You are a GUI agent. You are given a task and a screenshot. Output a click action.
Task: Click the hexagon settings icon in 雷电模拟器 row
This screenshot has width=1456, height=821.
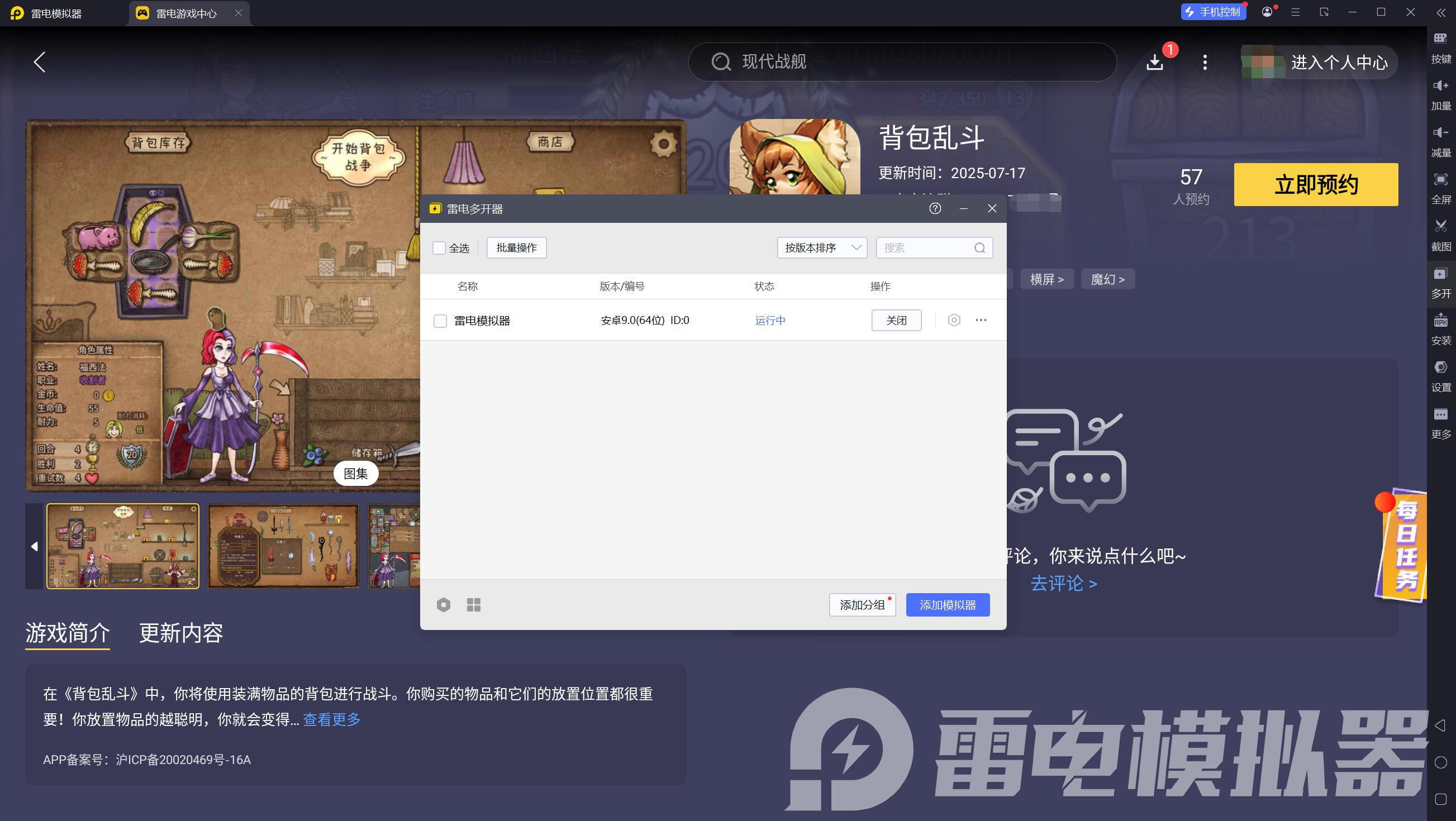[954, 321]
